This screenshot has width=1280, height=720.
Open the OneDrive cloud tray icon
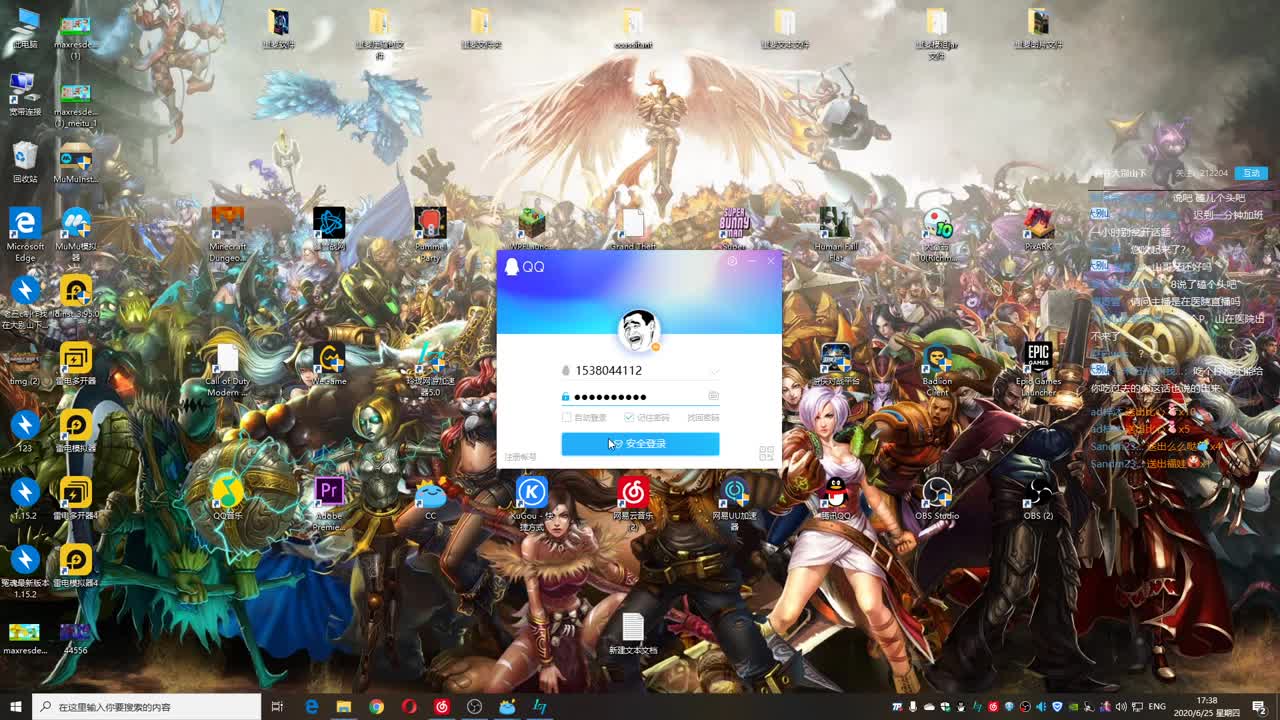[x=929, y=707]
